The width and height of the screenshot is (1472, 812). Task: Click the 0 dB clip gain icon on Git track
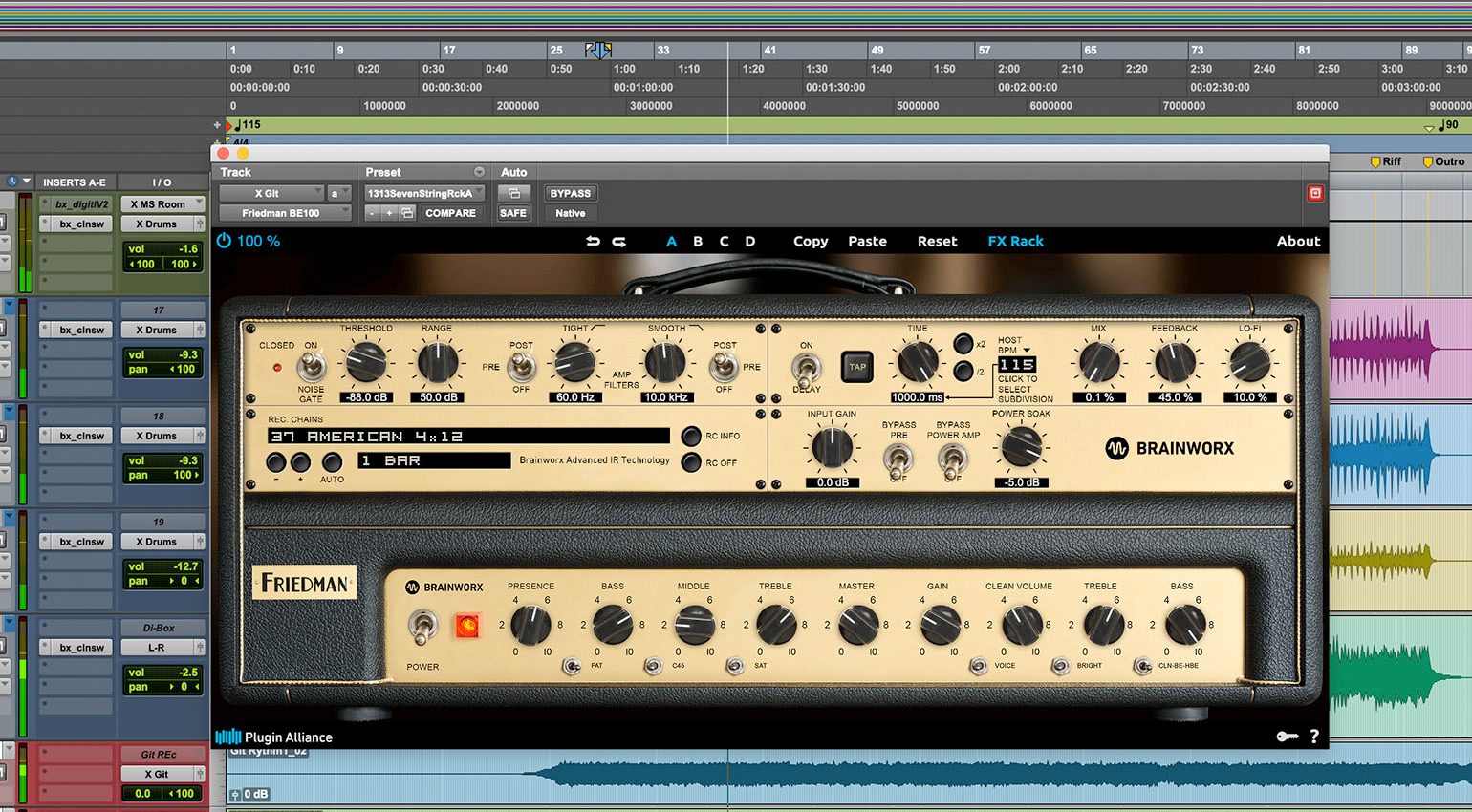[x=249, y=794]
